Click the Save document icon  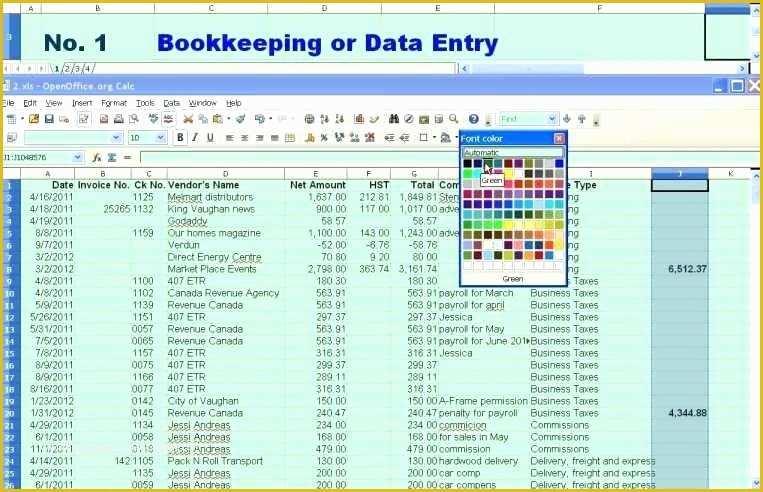click(x=49, y=119)
